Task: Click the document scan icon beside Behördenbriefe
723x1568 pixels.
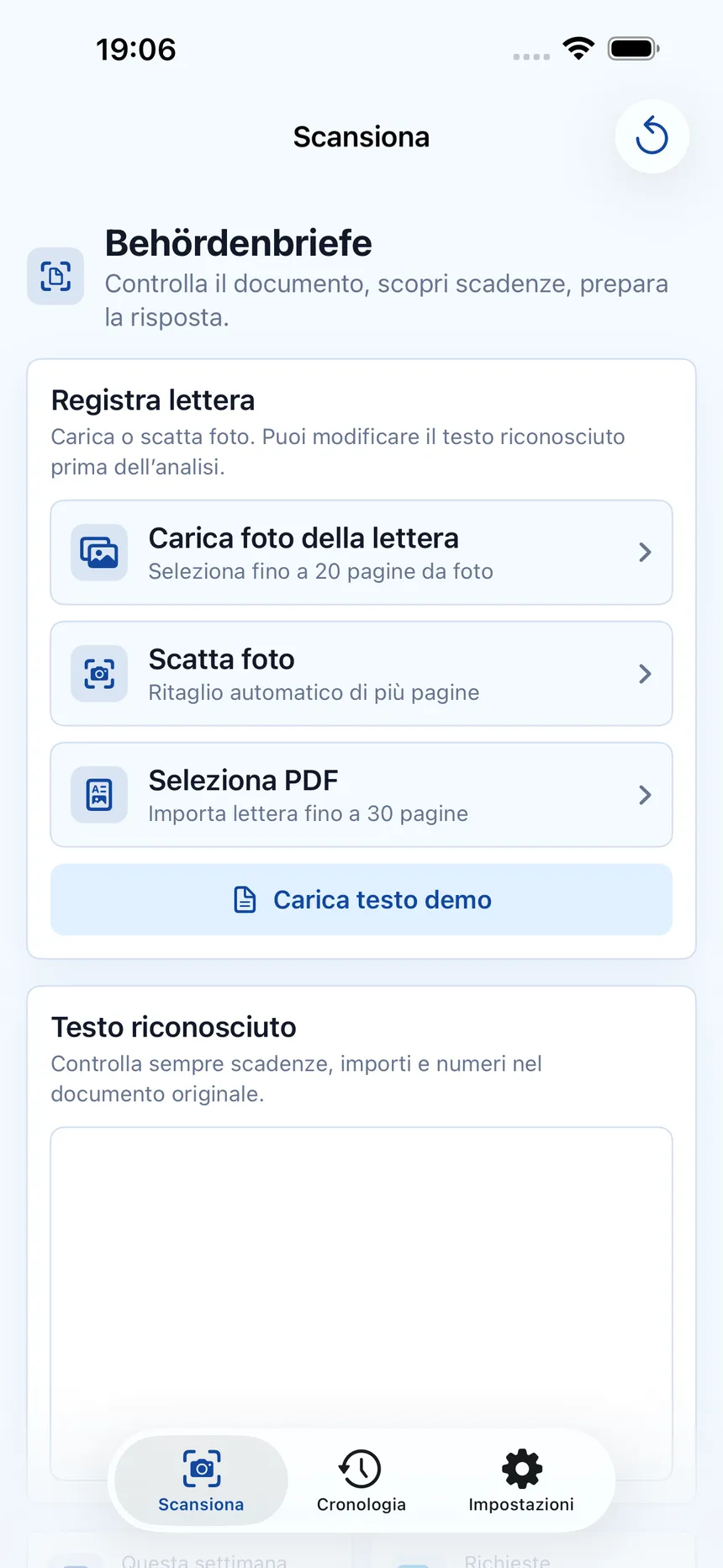Action: pyautogui.click(x=55, y=276)
